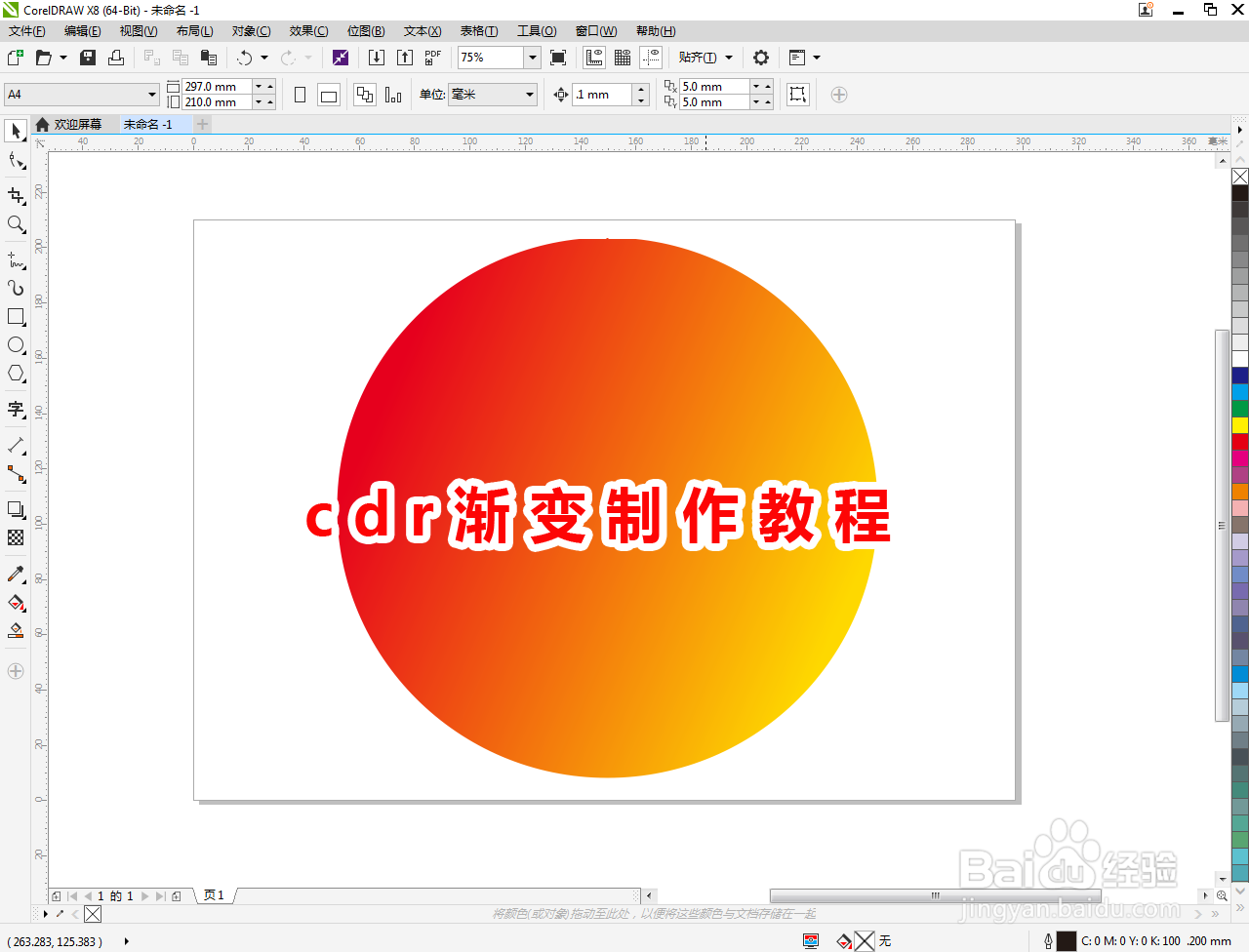Open the zoom level dropdown showing 75%
1249x952 pixels.
(x=533, y=58)
